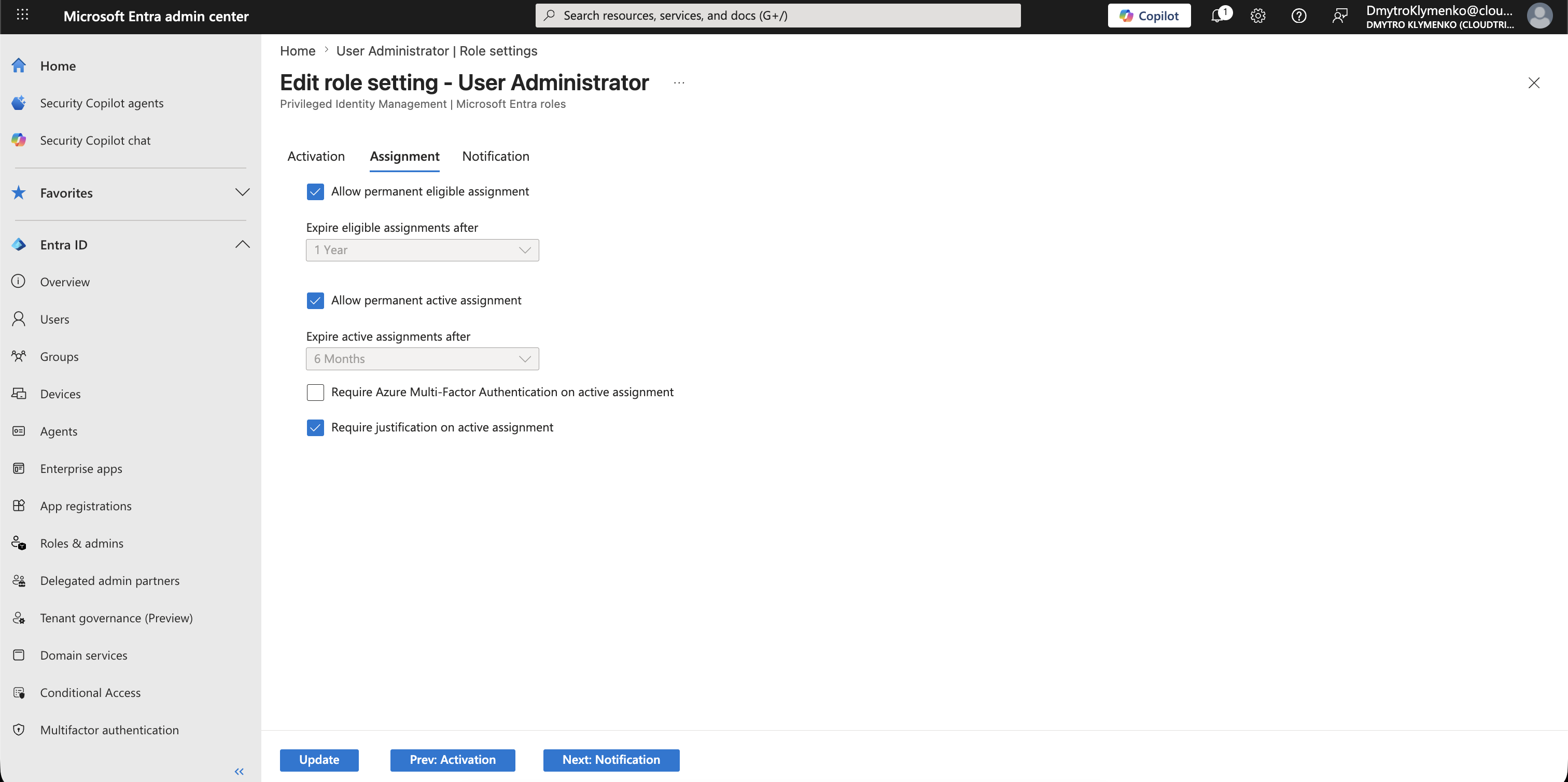Open the ellipsis more options menu
The height and width of the screenshot is (782, 1568).
pyautogui.click(x=679, y=83)
